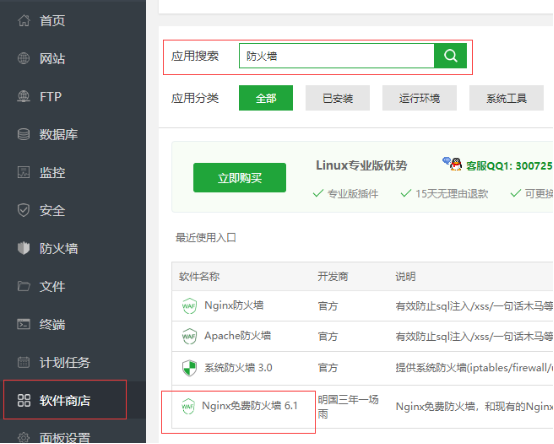Click the database icon beside 数据库

tap(24, 134)
